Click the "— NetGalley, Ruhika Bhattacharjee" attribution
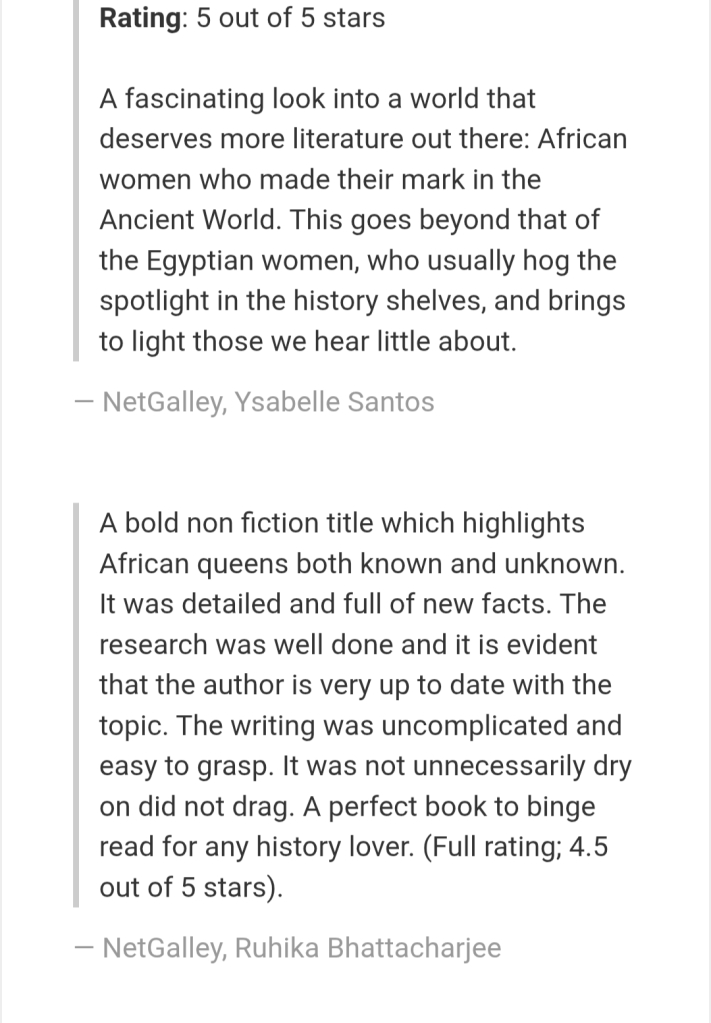Screen dimensions: 711x1023 [x=288, y=947]
